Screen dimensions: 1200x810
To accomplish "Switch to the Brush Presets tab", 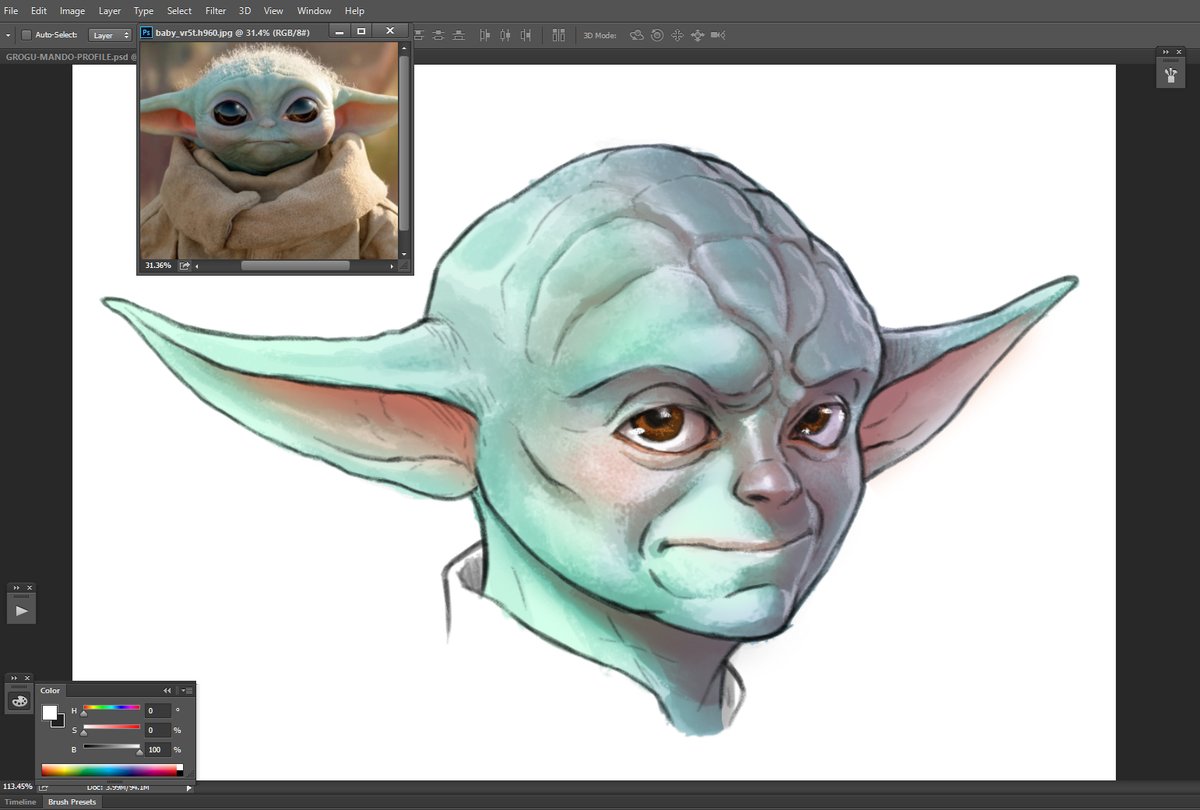I will (72, 802).
